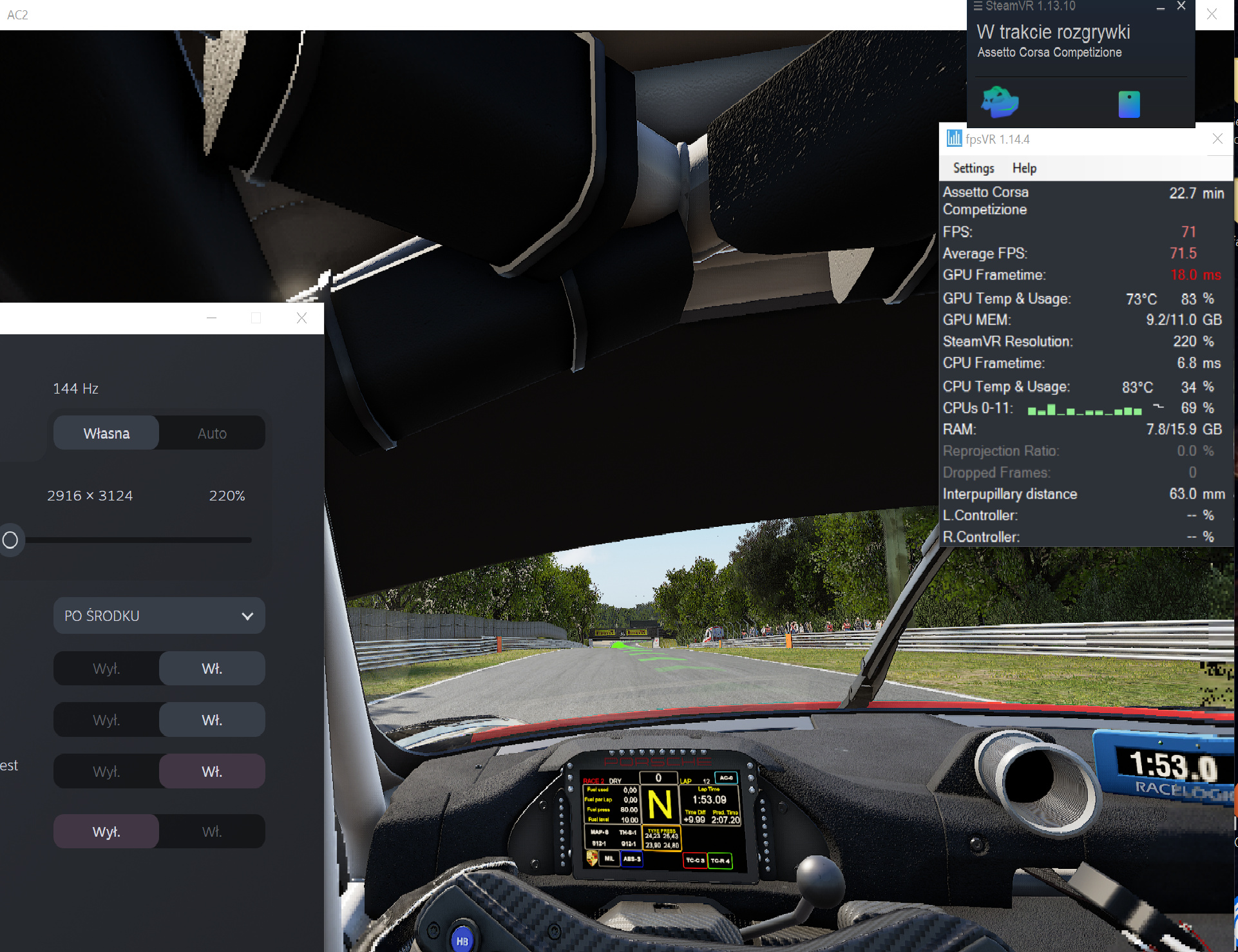The height and width of the screenshot is (952, 1238).
Task: Open the PO ŚRODKU dropdown
Action: click(x=159, y=616)
